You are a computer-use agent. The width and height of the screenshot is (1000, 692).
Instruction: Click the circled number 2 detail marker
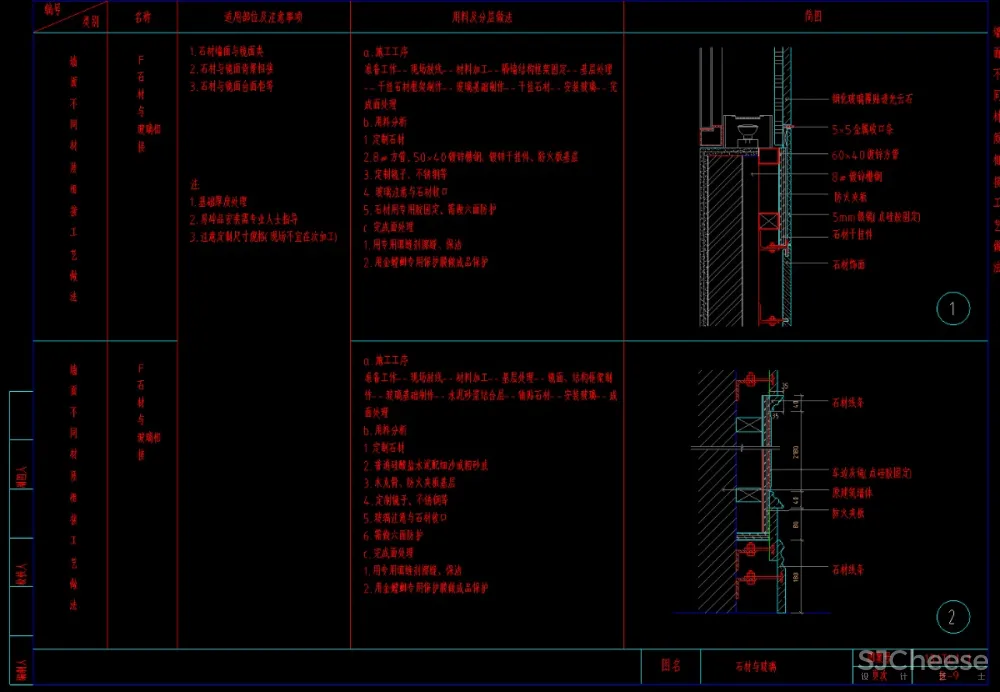[x=952, y=617]
